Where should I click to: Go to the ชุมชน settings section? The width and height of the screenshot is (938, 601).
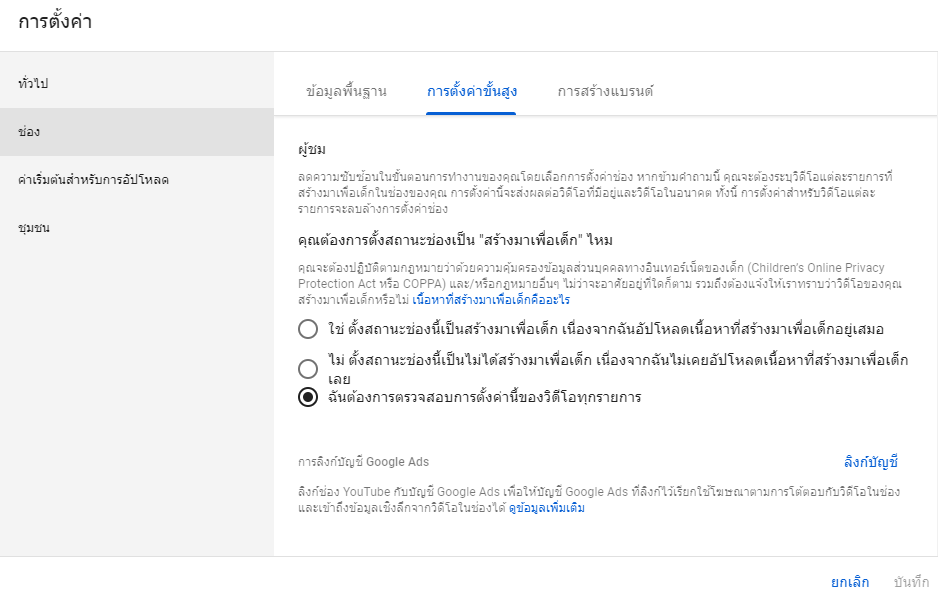pyautogui.click(x=34, y=228)
